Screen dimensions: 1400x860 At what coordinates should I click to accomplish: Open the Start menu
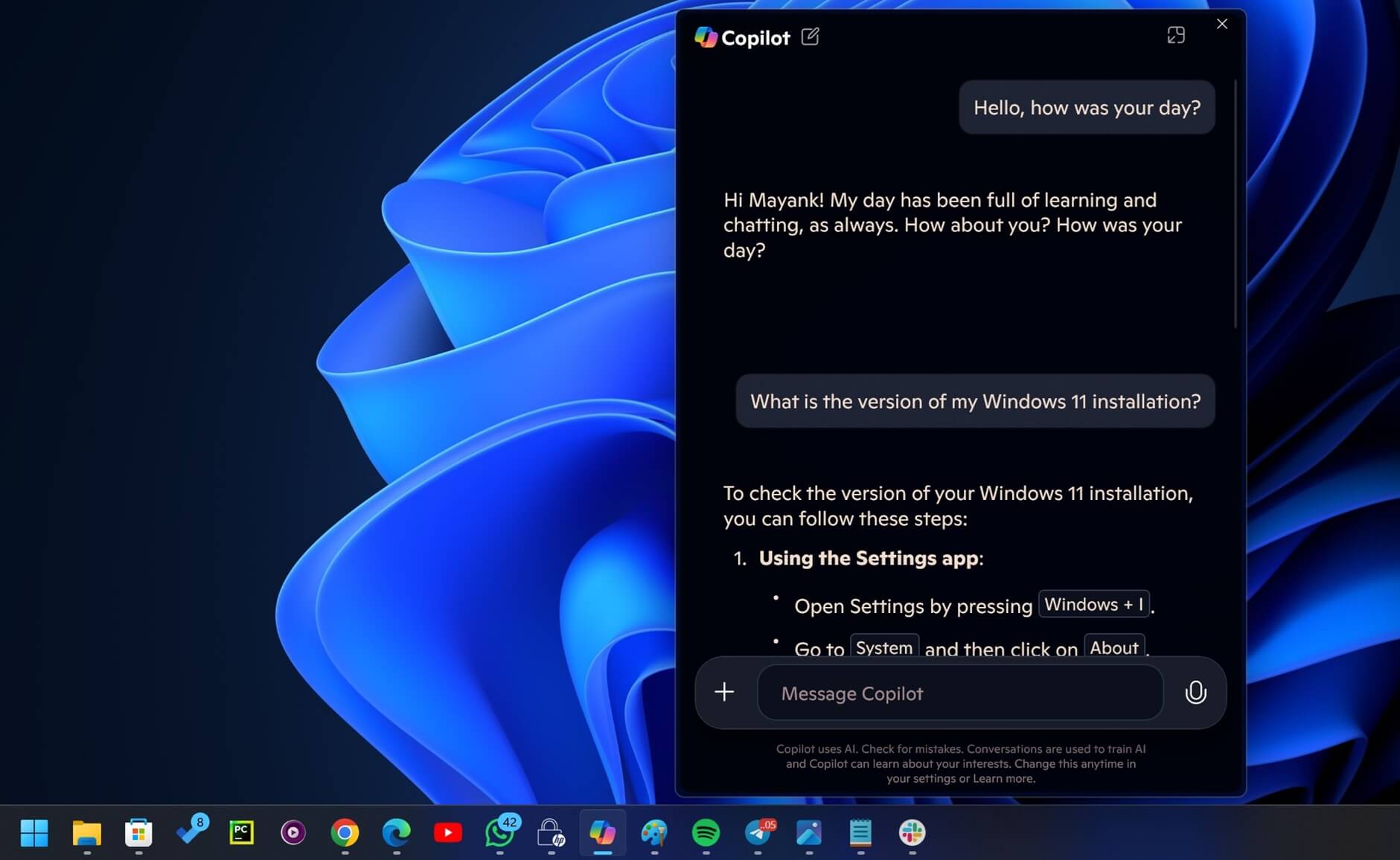[x=34, y=833]
